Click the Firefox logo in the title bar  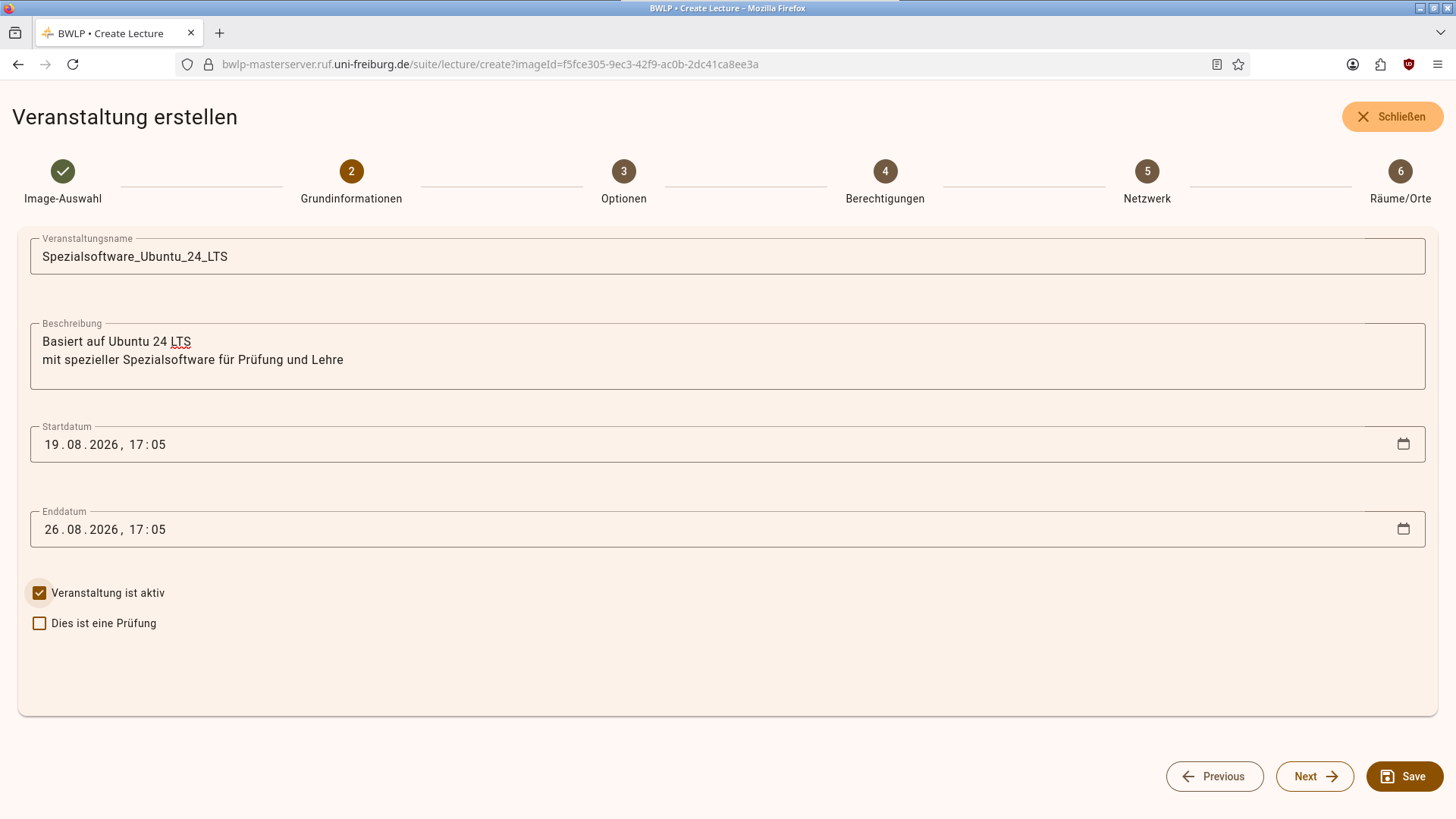(9, 8)
